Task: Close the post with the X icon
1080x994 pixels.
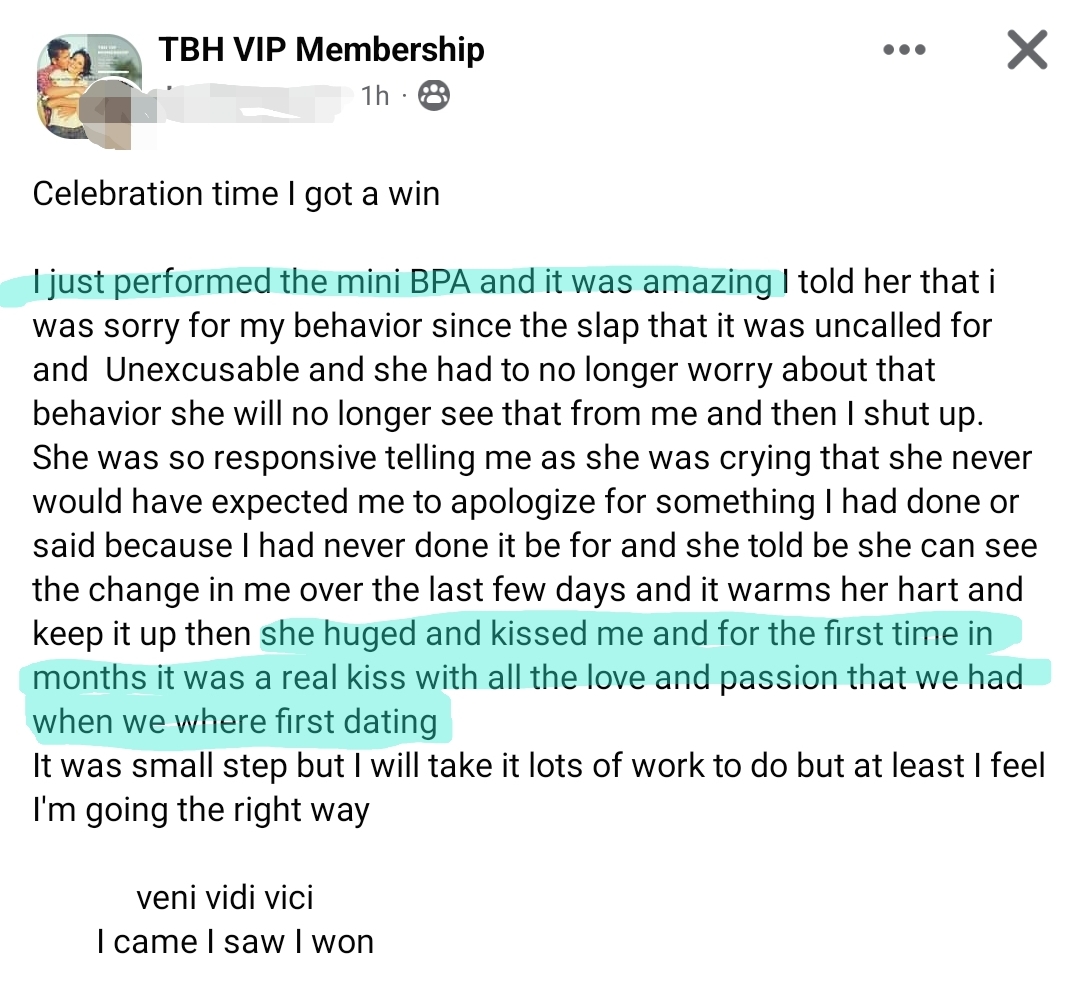Action: (x=1026, y=49)
